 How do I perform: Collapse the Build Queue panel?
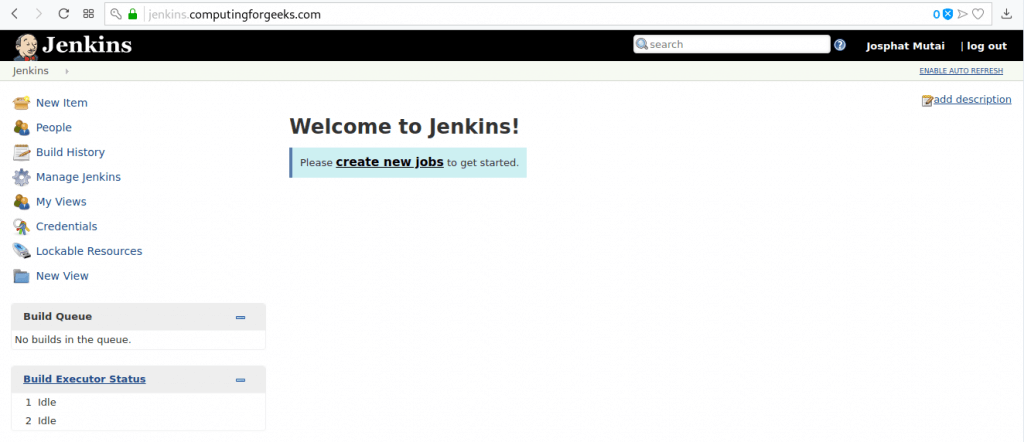[x=240, y=317]
